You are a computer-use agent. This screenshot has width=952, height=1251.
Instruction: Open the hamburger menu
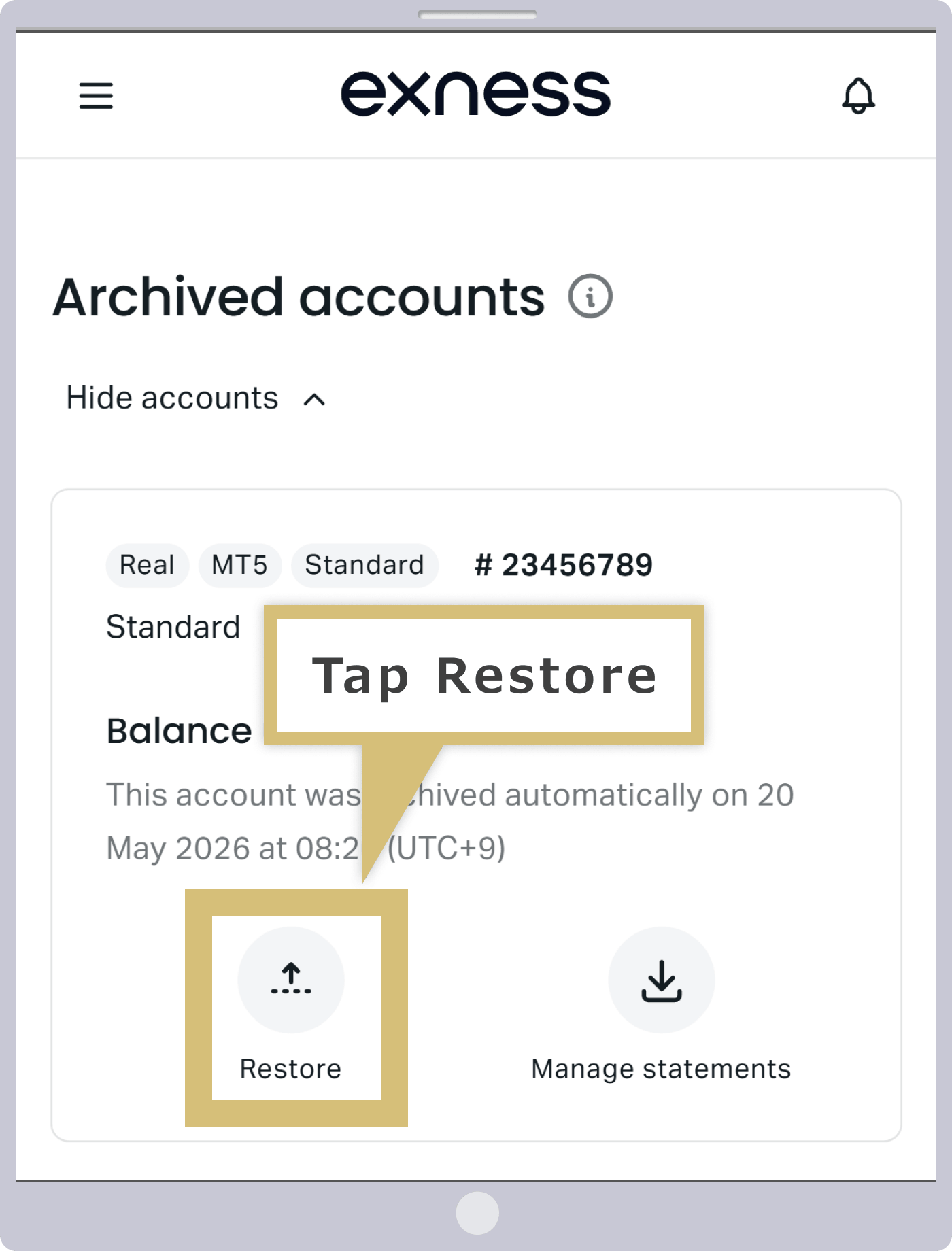pos(96,95)
